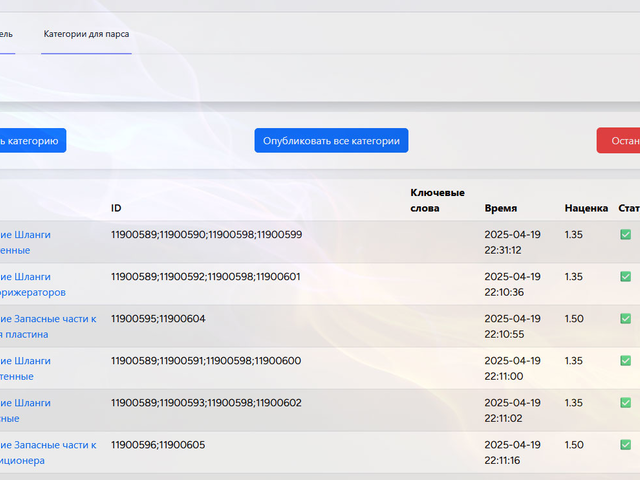Click the "ID" column header
This screenshot has width=640, height=480.
point(116,209)
